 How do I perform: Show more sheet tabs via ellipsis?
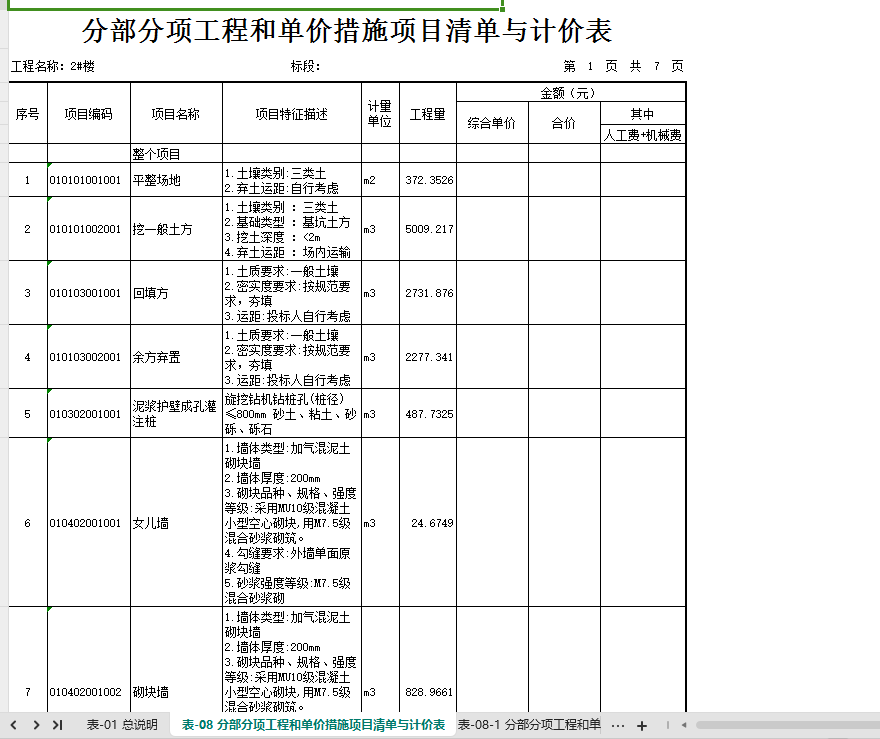tap(618, 726)
